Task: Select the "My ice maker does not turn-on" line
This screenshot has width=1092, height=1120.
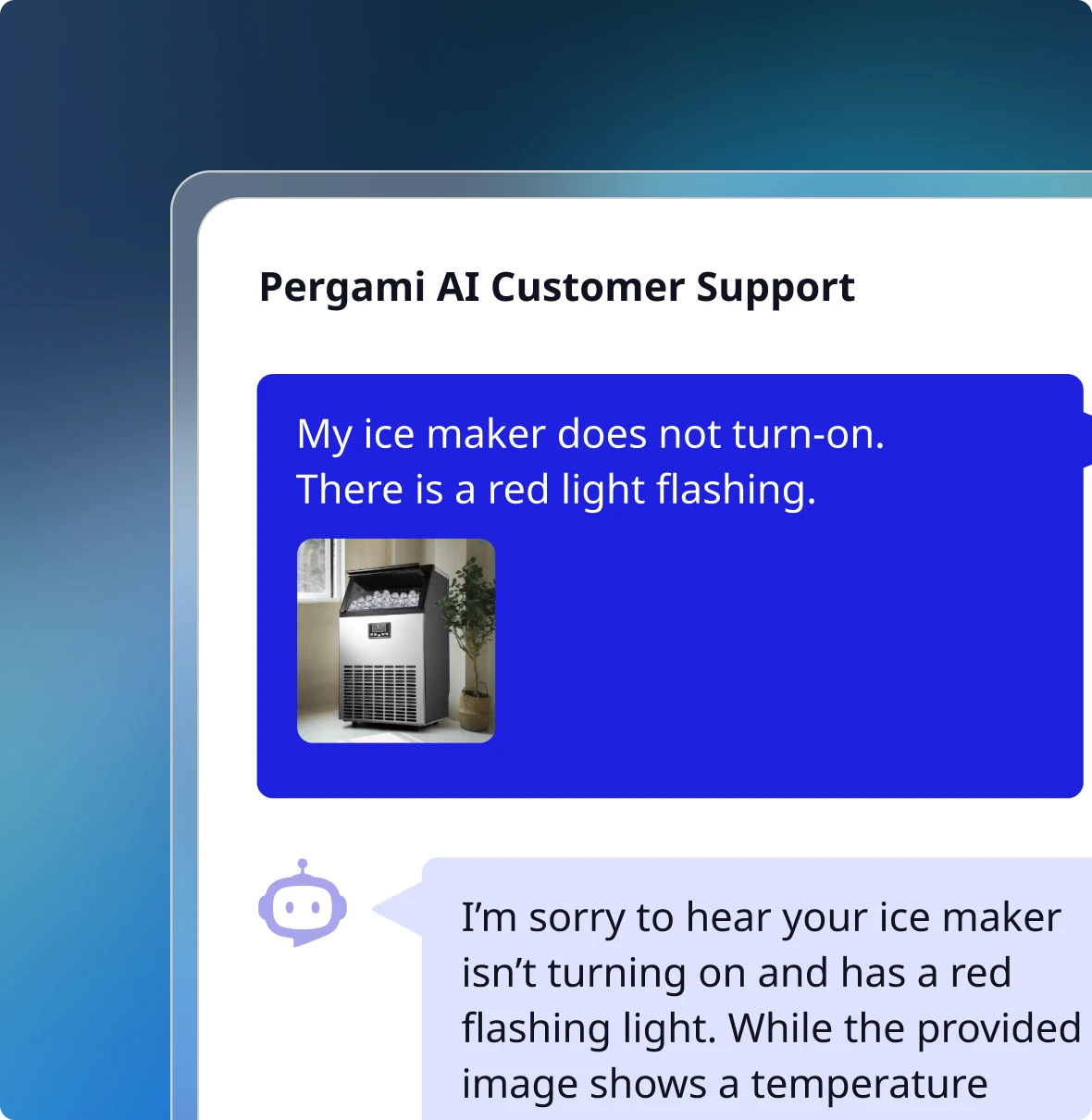Action: click(x=590, y=434)
